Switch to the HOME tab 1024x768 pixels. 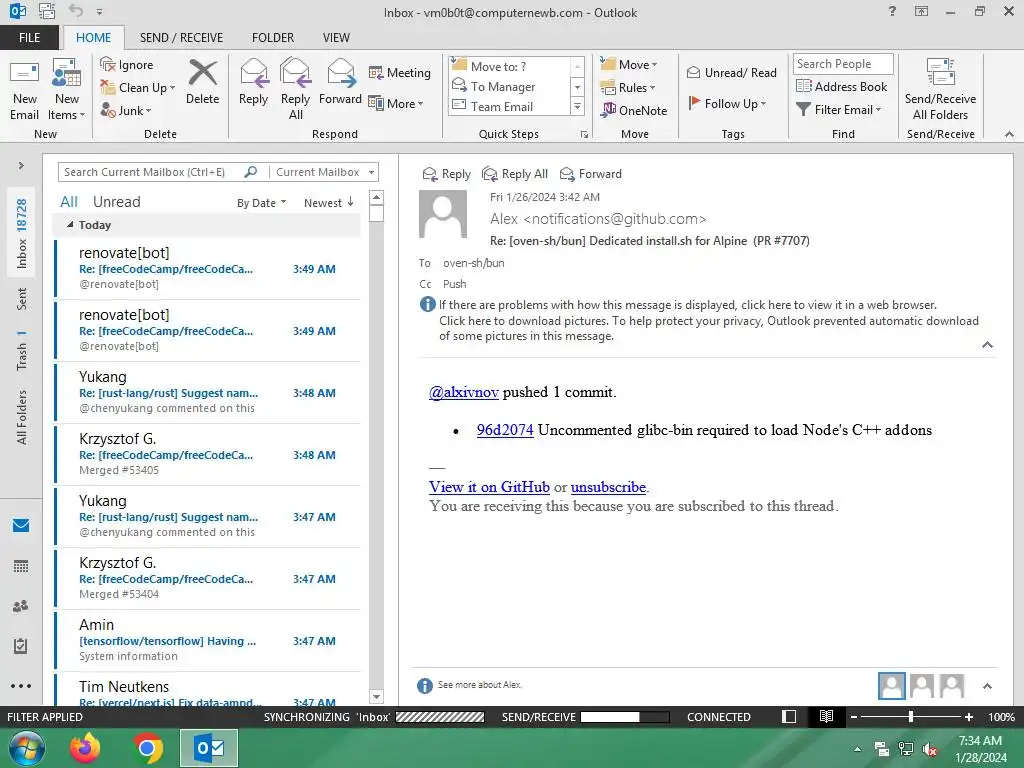[93, 37]
